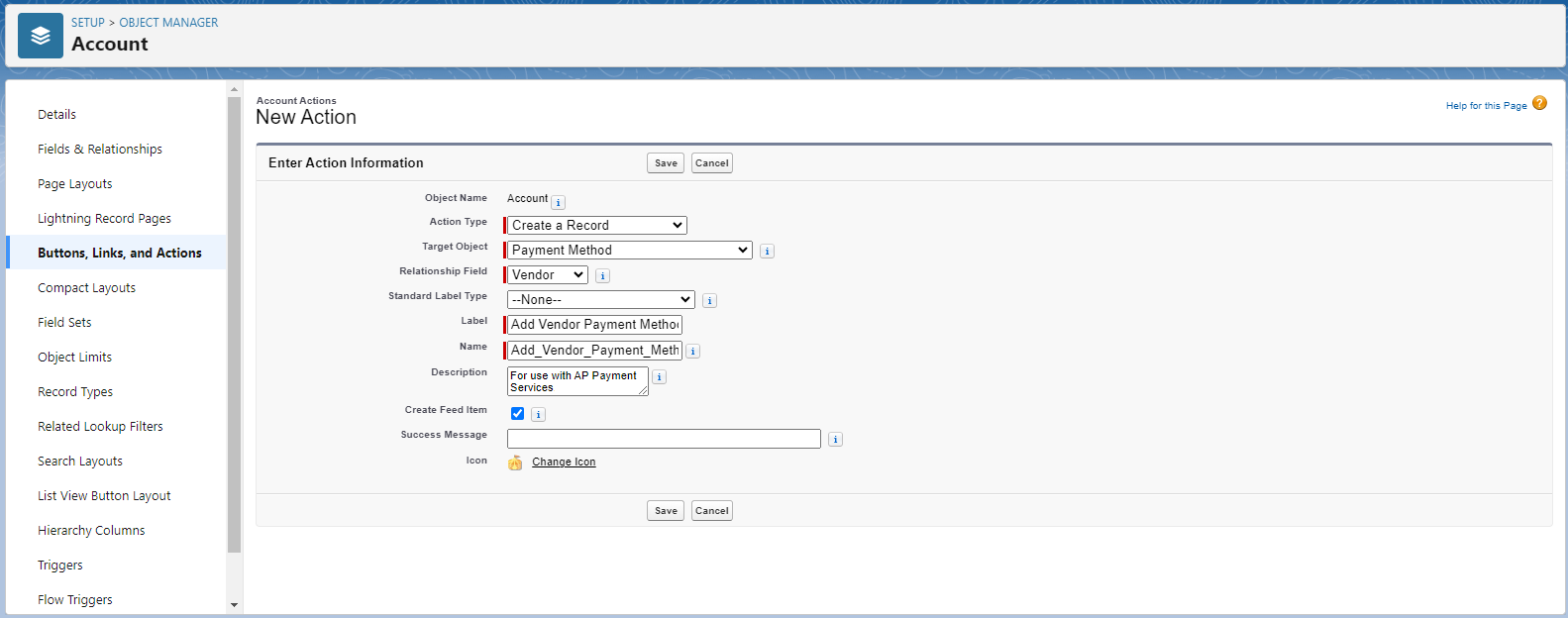1568x618 pixels.
Task: Click the help question mark icon
Action: click(1539, 103)
